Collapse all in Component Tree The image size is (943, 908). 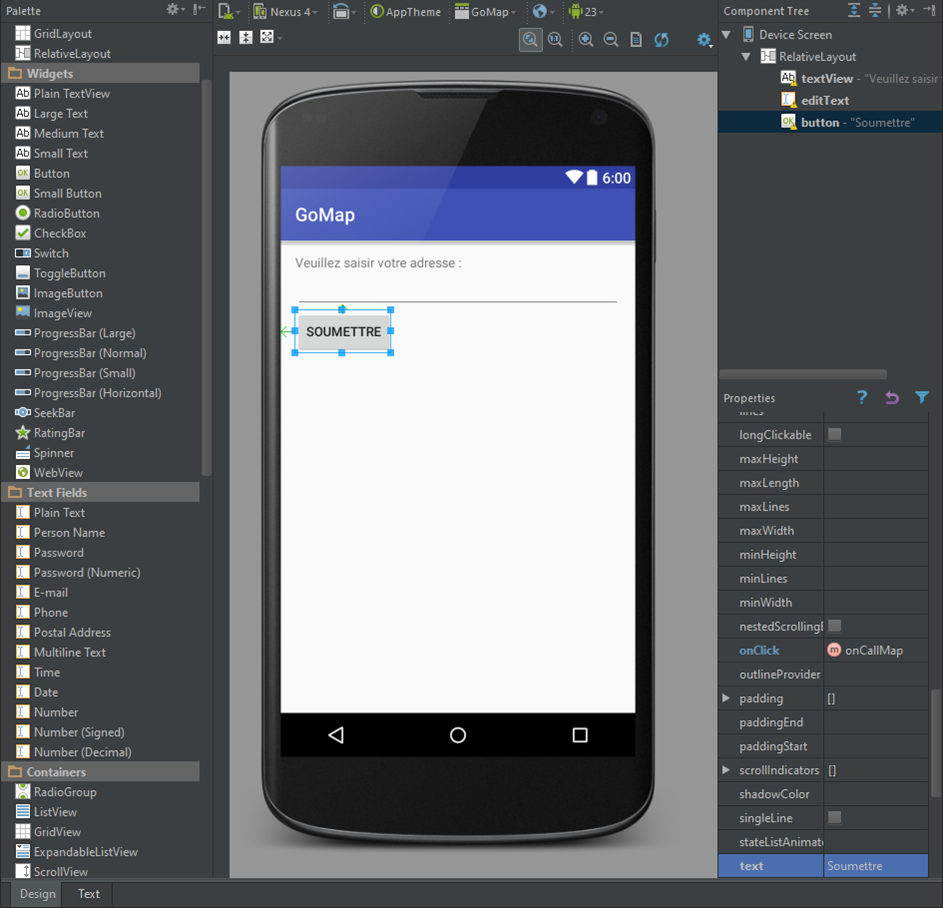pyautogui.click(x=874, y=11)
